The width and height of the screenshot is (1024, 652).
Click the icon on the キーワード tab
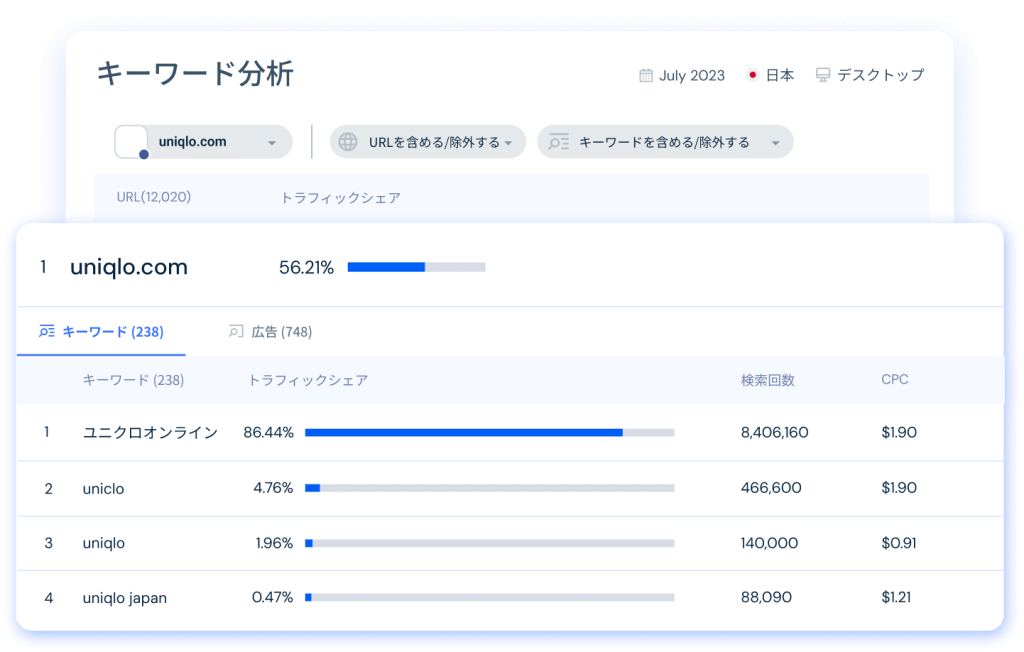(x=46, y=331)
